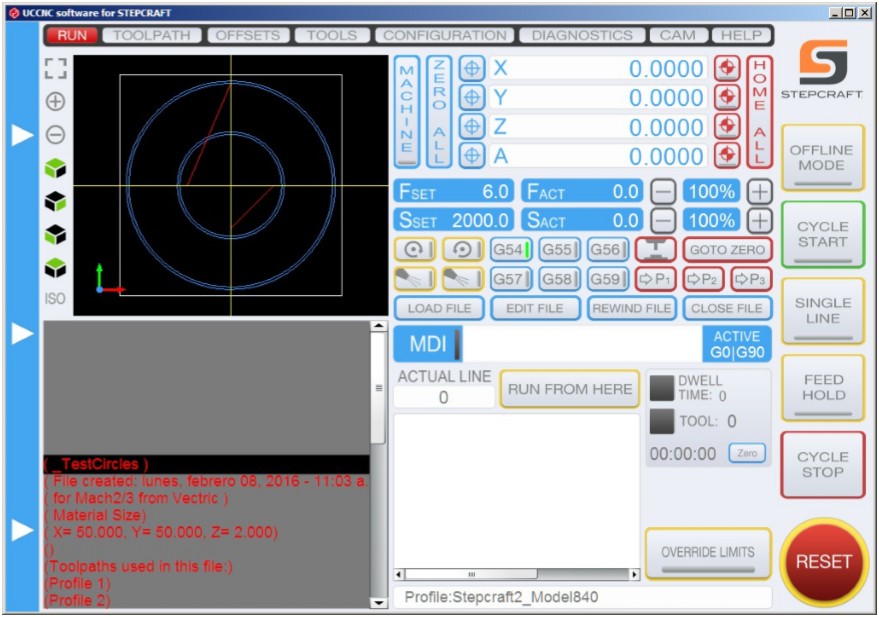Select G54 work offset
This screenshot has width=879, height=617.
pos(511,249)
